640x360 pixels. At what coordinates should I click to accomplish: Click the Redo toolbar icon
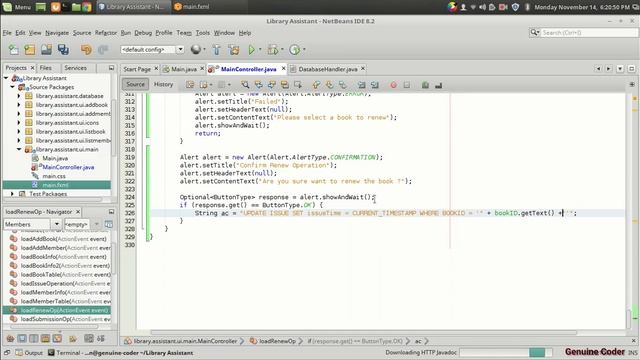[103, 50]
